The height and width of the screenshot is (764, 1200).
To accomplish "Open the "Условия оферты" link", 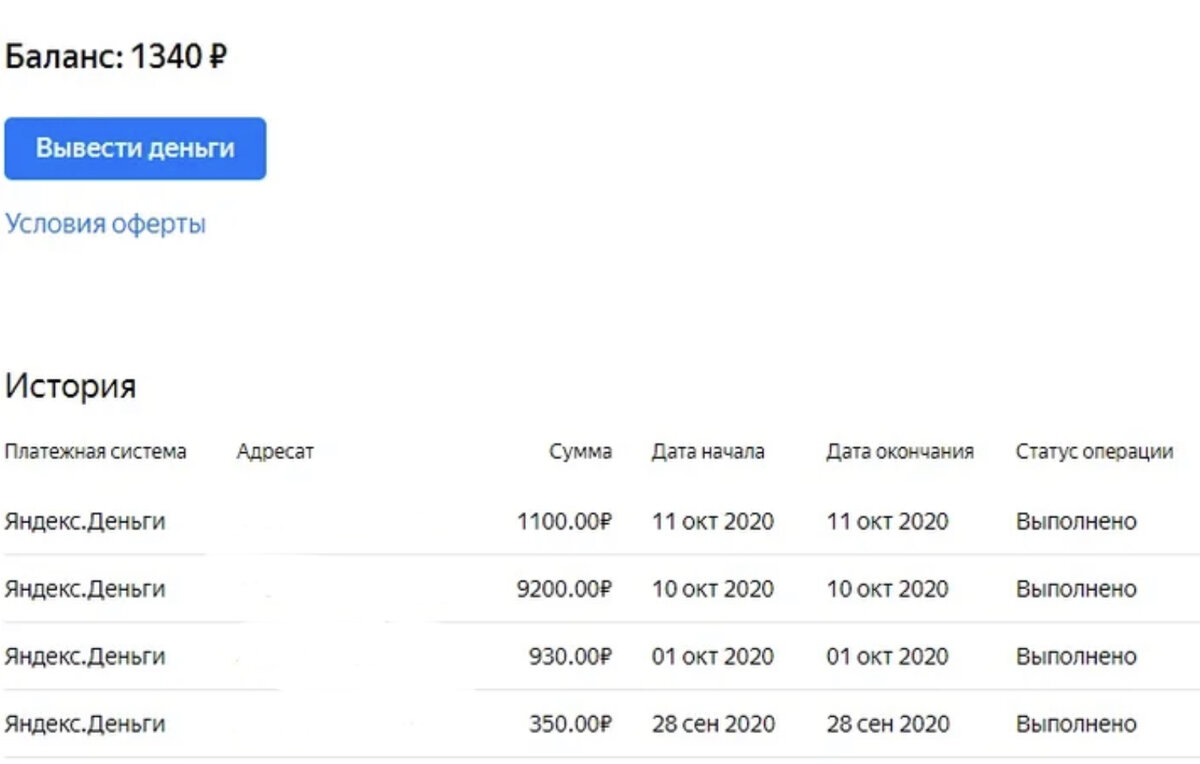I will coord(105,223).
